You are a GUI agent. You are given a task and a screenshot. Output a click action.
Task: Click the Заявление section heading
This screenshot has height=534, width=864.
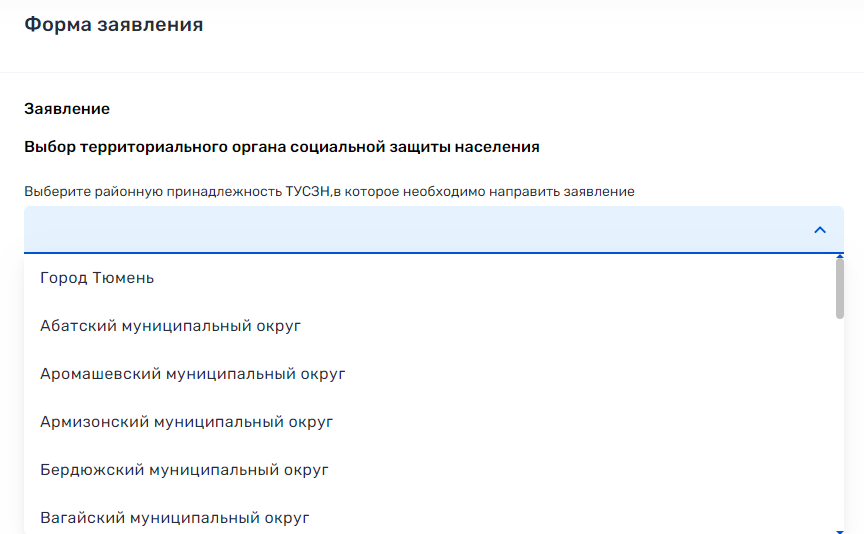click(67, 109)
